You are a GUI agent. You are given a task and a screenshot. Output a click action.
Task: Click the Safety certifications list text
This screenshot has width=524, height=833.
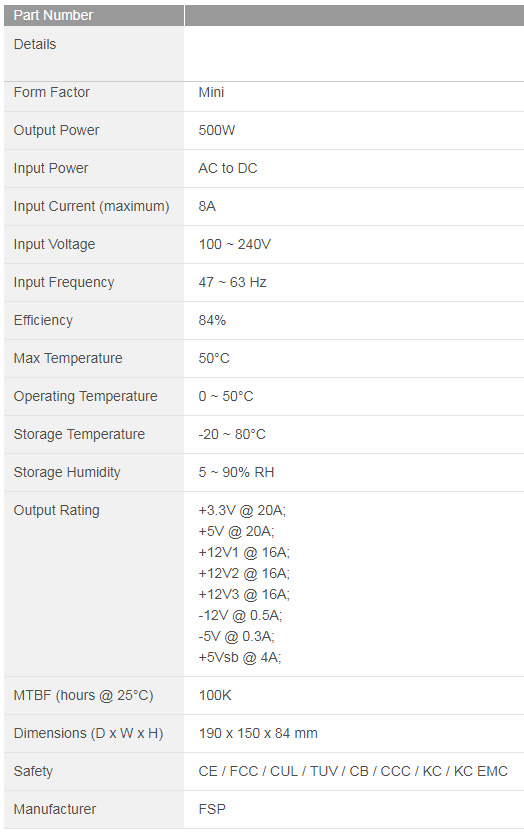click(x=353, y=771)
